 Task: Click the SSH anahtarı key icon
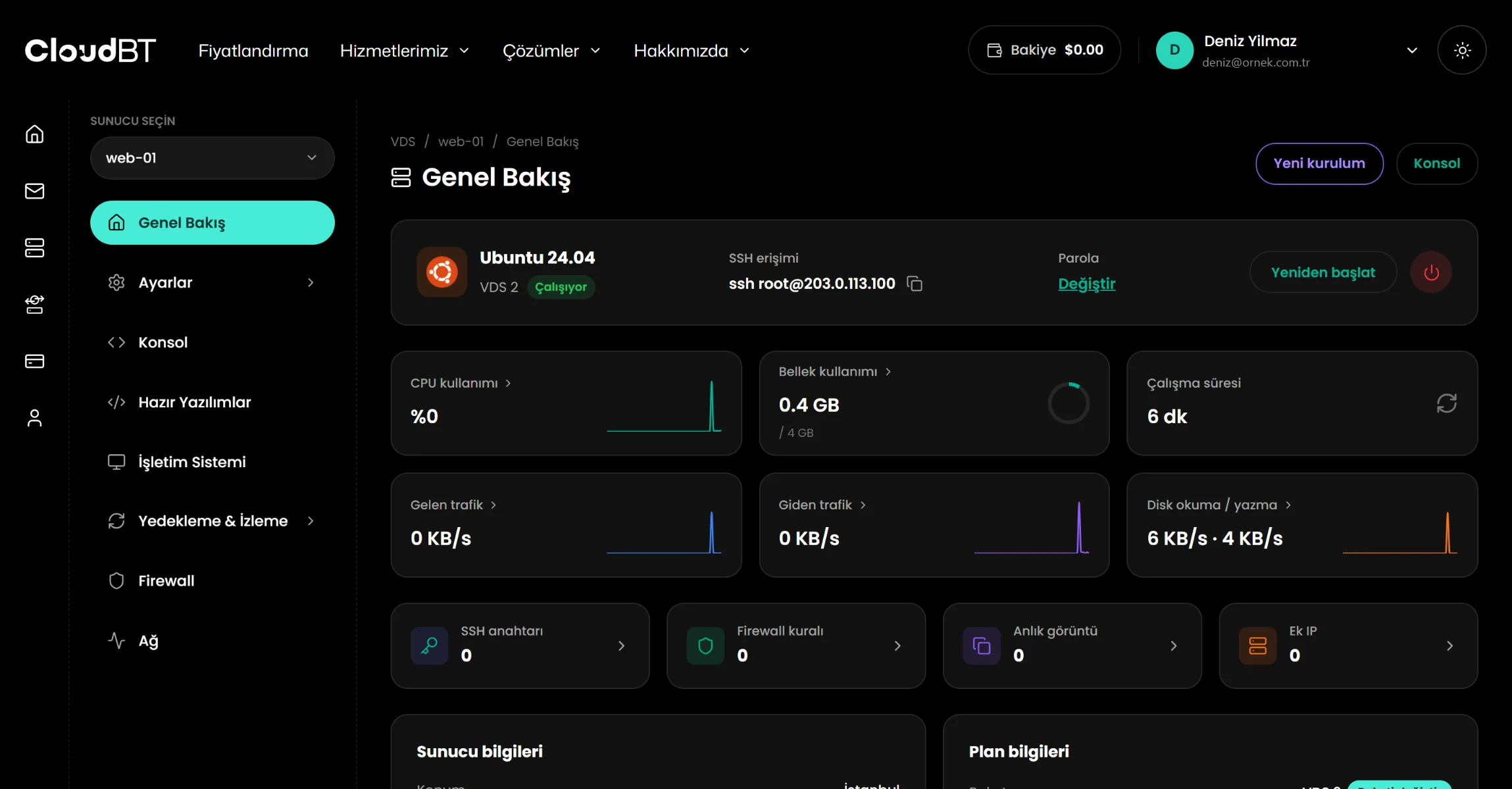[430, 646]
